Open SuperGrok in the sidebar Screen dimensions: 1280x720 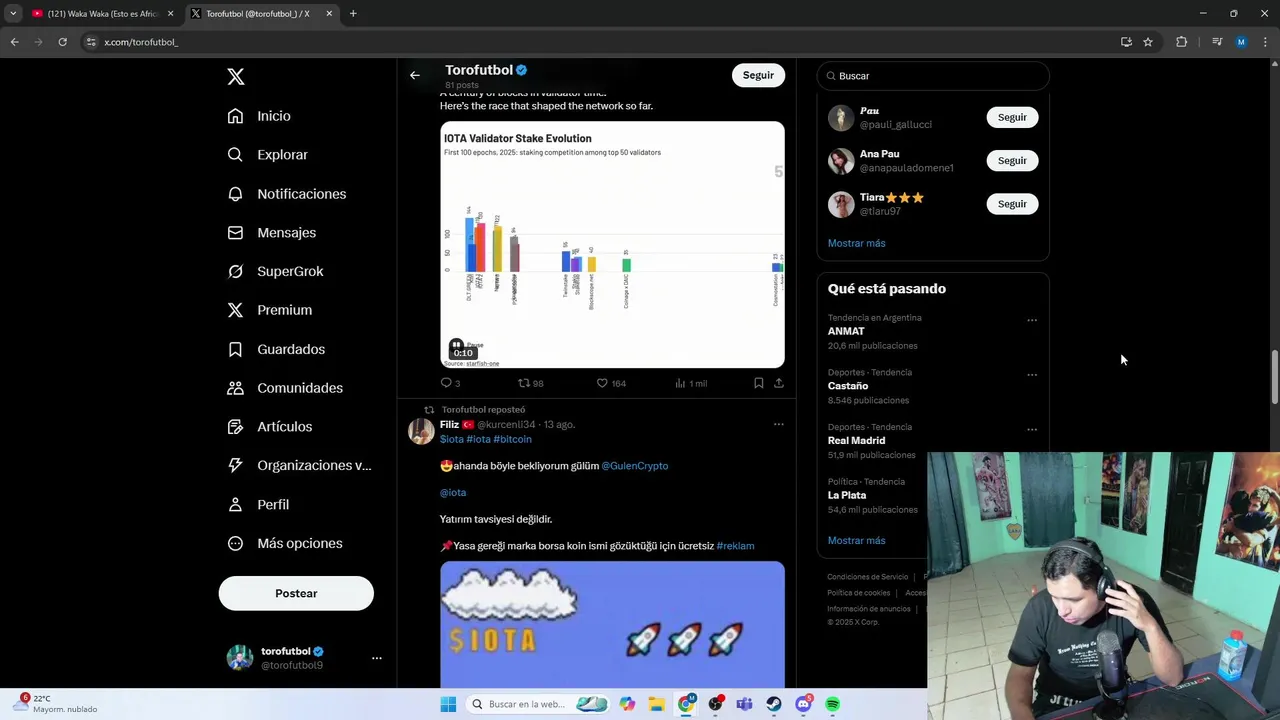pos(275,271)
